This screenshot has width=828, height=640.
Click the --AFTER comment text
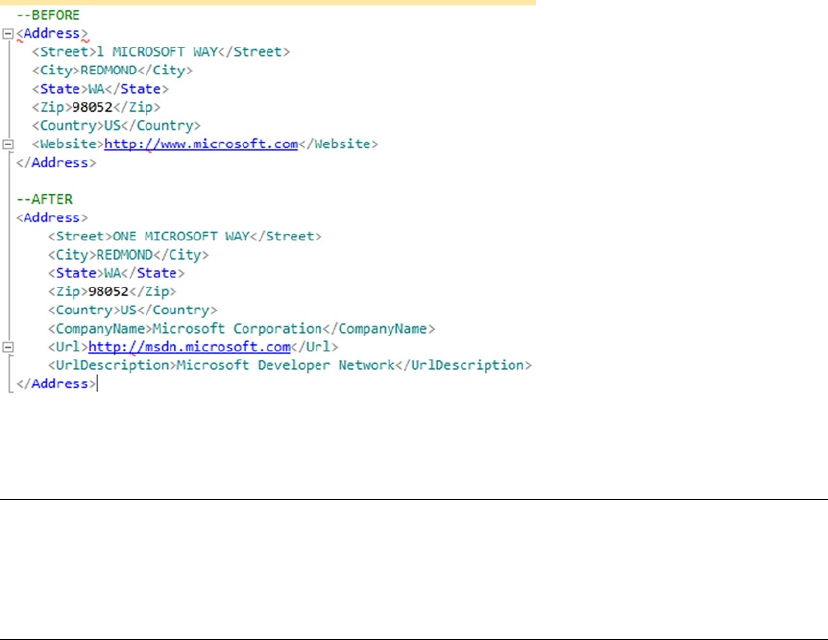pyautogui.click(x=45, y=199)
